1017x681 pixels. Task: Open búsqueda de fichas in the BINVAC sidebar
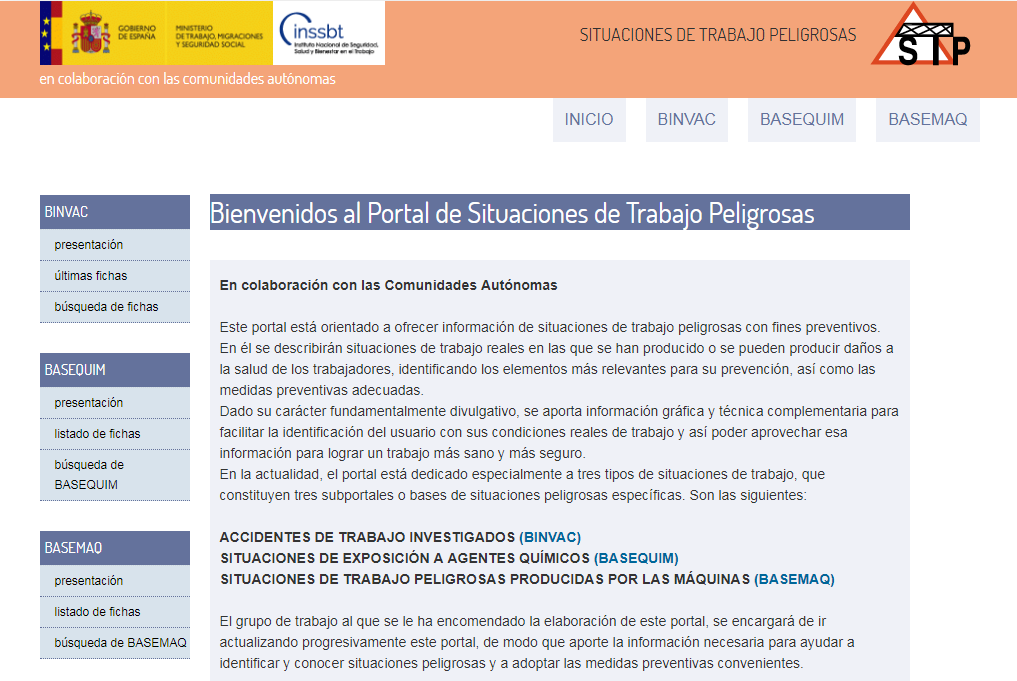pyautogui.click(x=115, y=307)
